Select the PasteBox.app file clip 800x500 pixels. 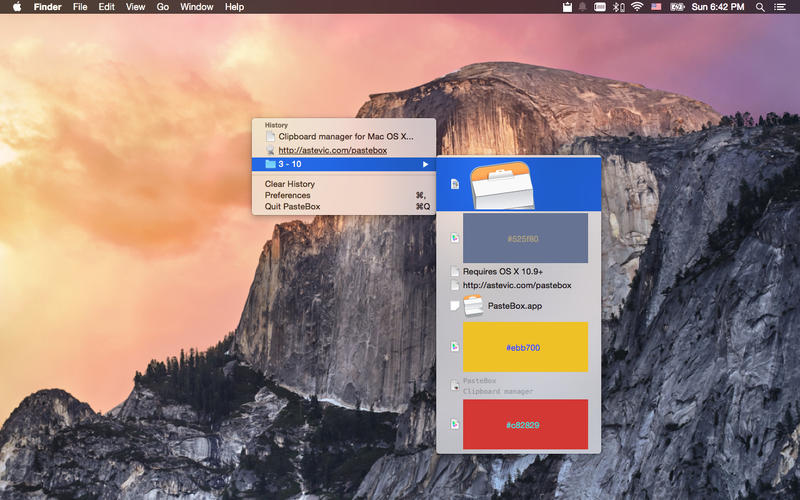pos(514,306)
